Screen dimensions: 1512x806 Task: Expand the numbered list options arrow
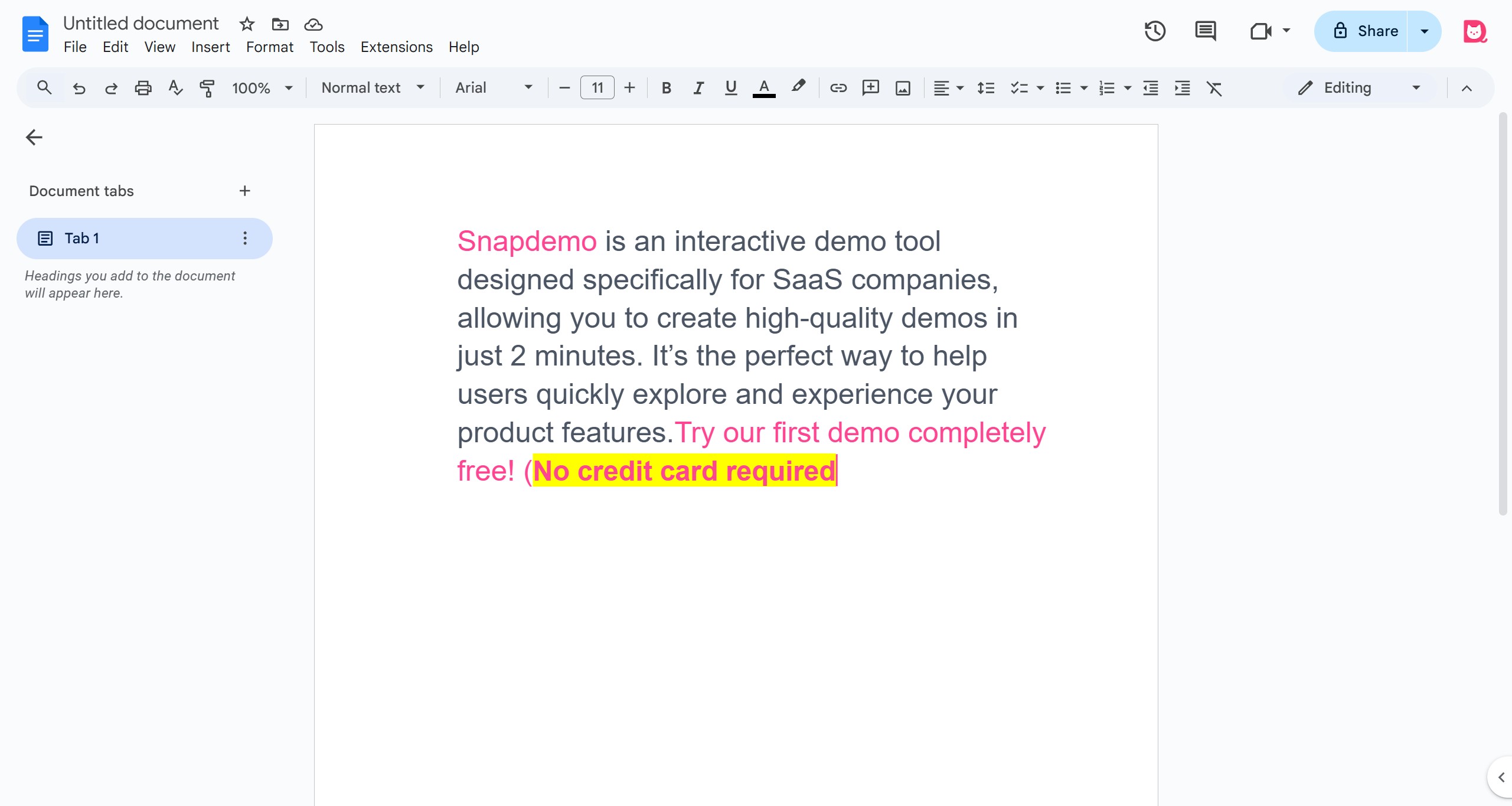click(x=1128, y=88)
